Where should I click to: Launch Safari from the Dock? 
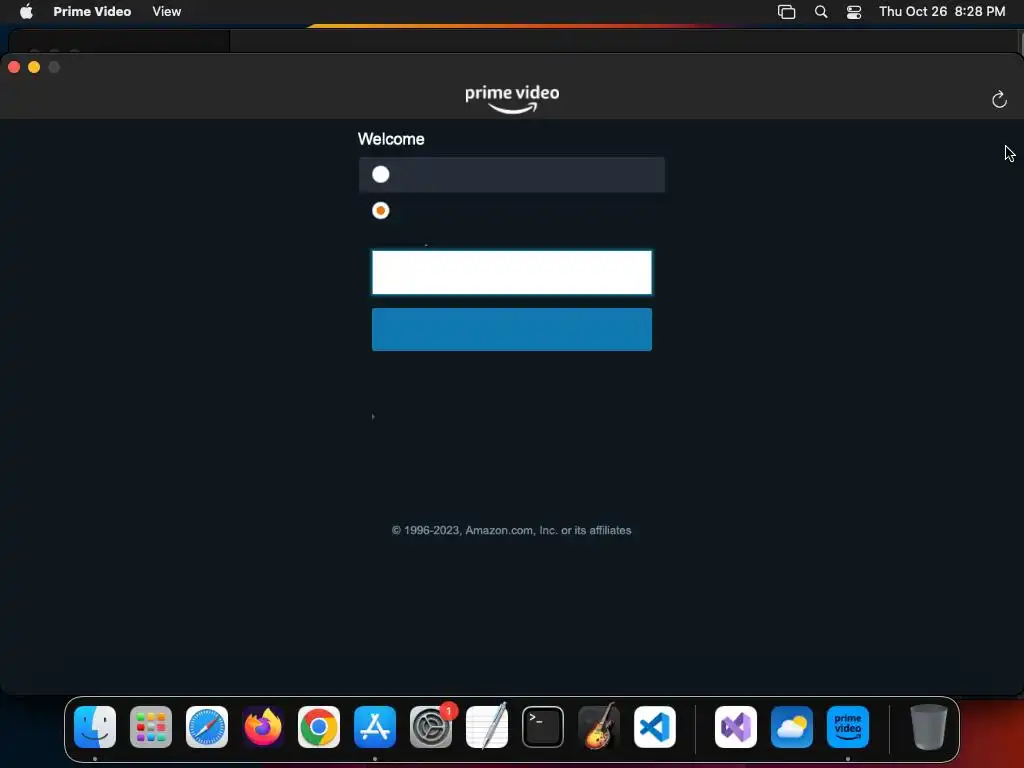click(x=207, y=727)
